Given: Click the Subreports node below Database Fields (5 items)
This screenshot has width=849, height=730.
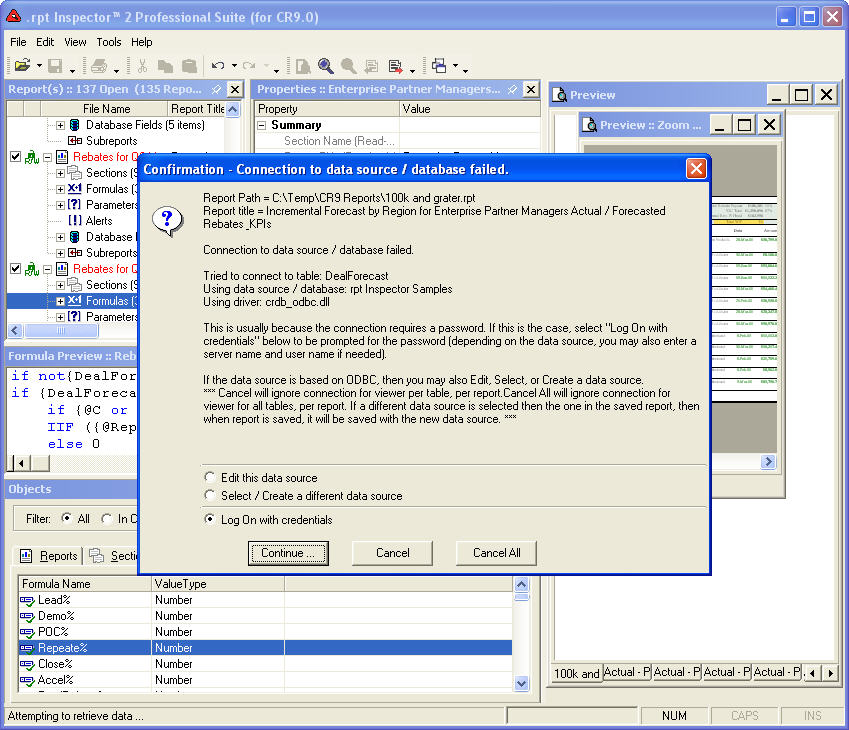Looking at the screenshot, I should 112,141.
